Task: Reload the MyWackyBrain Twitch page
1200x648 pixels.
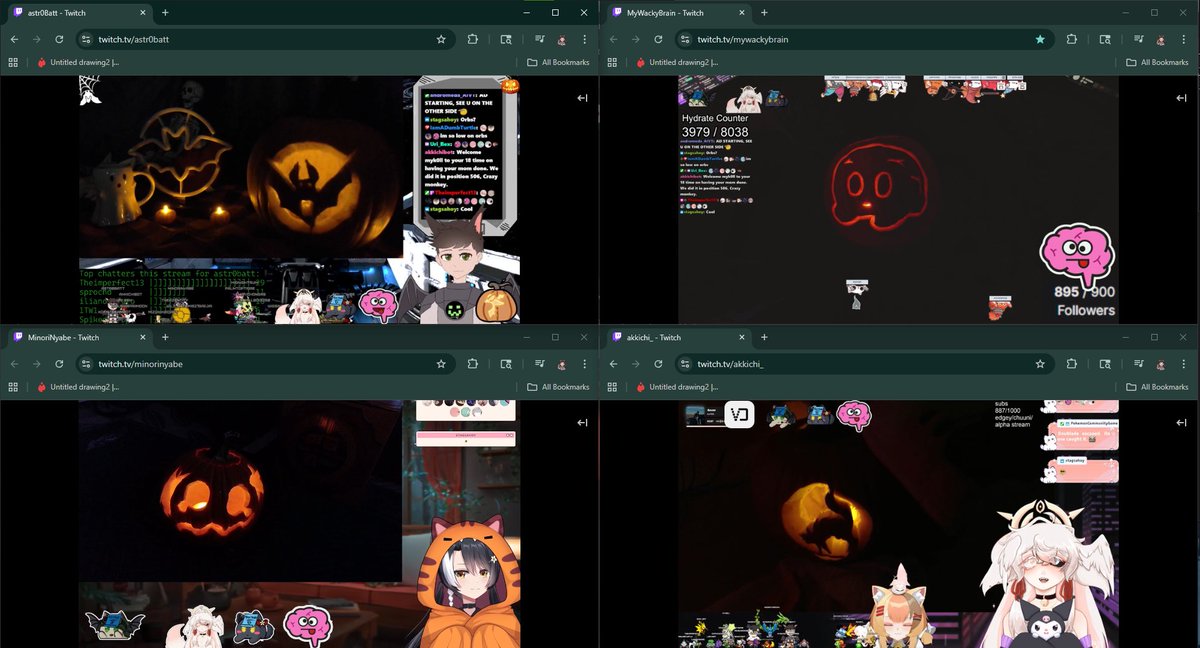Action: click(x=660, y=39)
